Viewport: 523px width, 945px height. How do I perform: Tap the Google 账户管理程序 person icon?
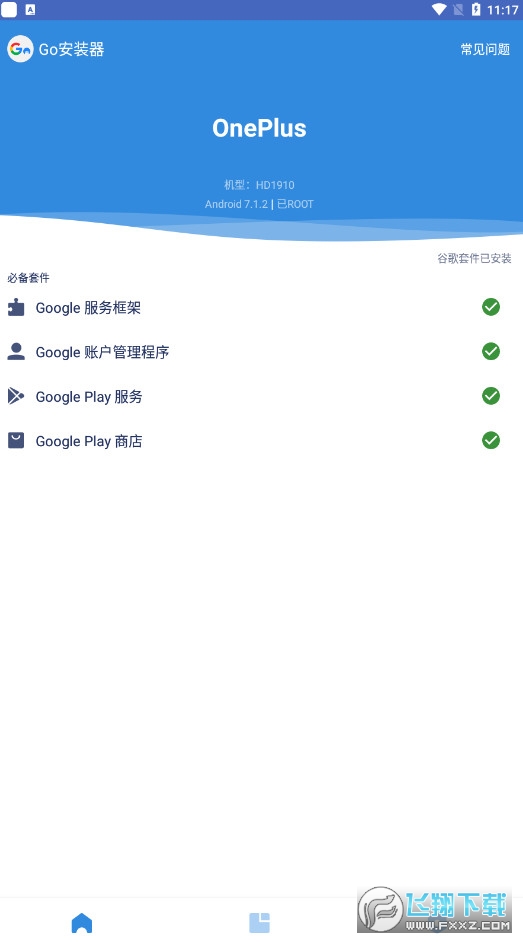coord(16,351)
